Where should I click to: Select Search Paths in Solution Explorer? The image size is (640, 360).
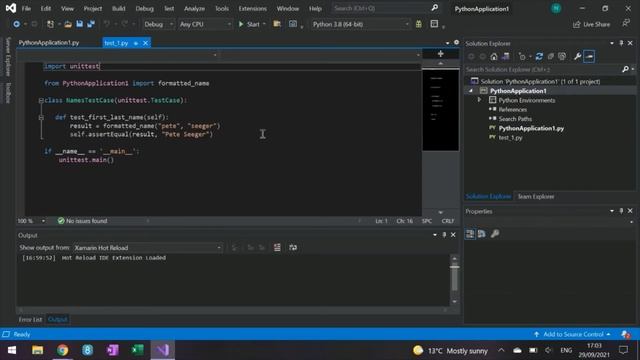pyautogui.click(x=515, y=119)
